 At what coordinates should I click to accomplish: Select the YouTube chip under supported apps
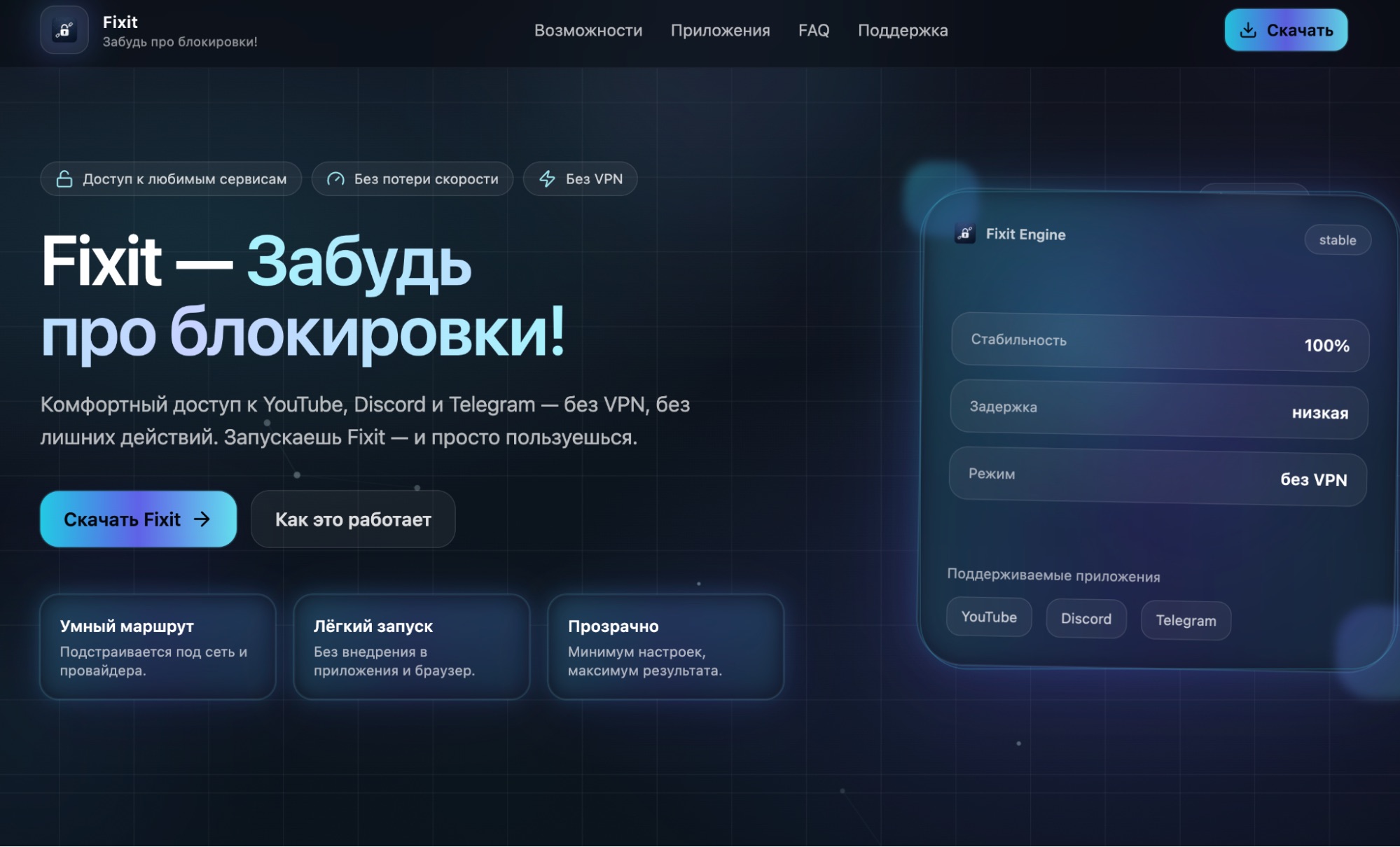pos(989,617)
